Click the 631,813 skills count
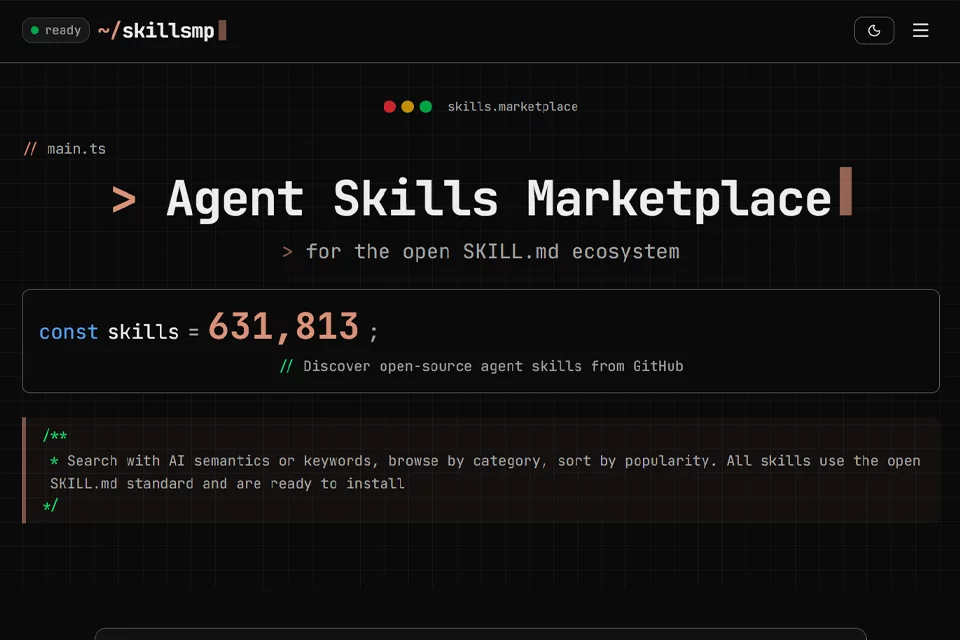 (283, 326)
